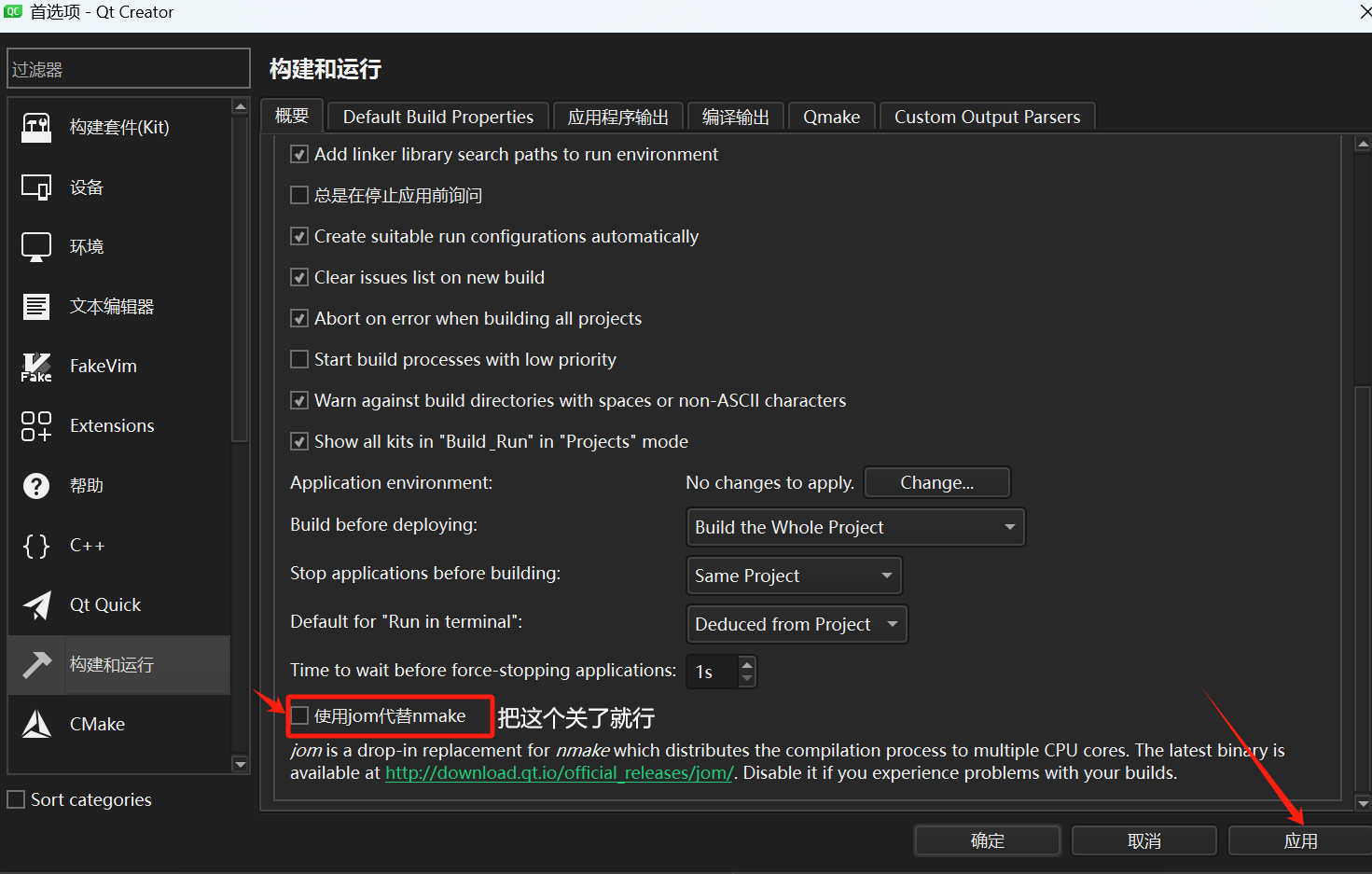1372x874 pixels.
Task: Confirm with the 确定 button
Action: click(x=988, y=840)
